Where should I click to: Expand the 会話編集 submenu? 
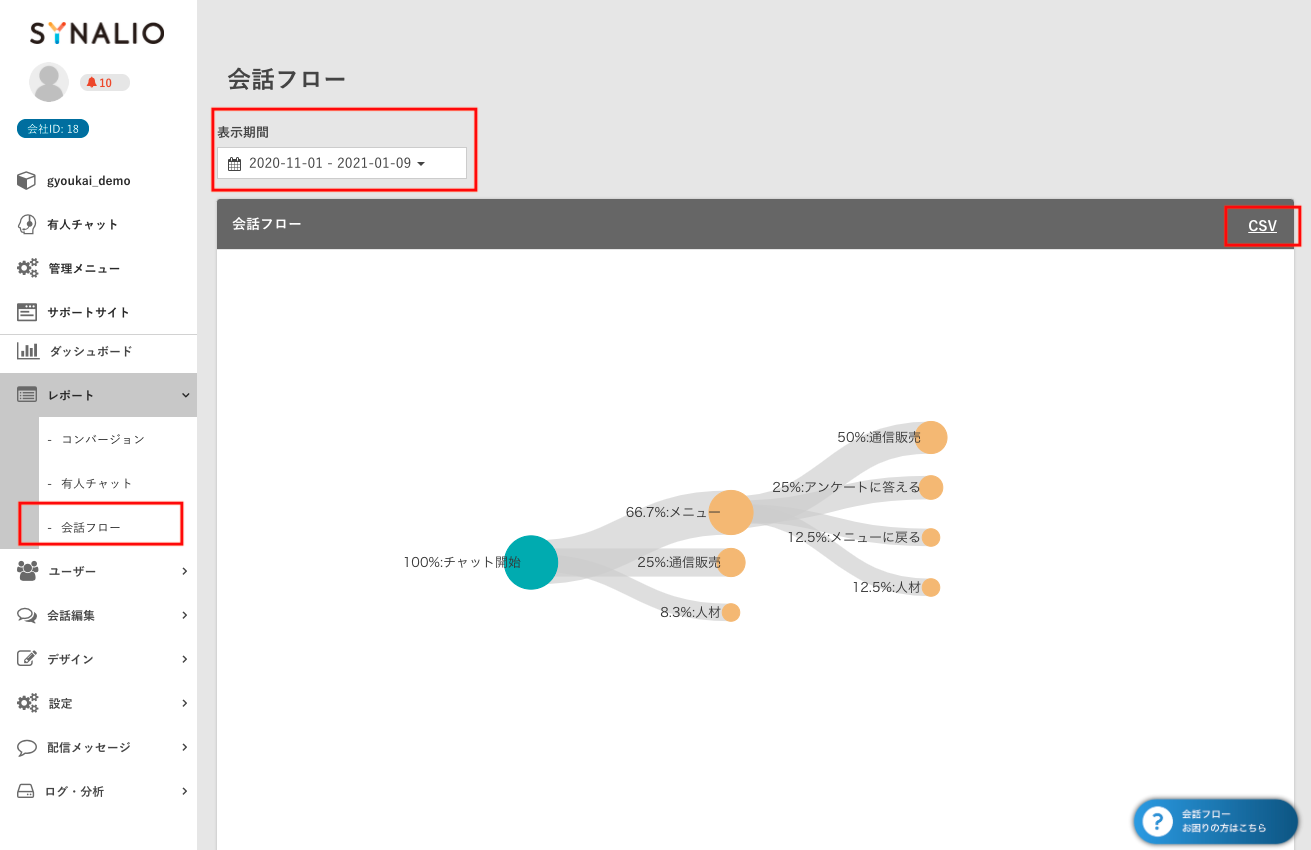tap(185, 615)
